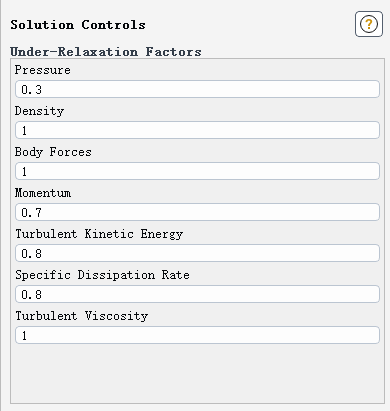Click the Turbulent Viscosity value field
This screenshot has width=390, height=411.
point(197,335)
